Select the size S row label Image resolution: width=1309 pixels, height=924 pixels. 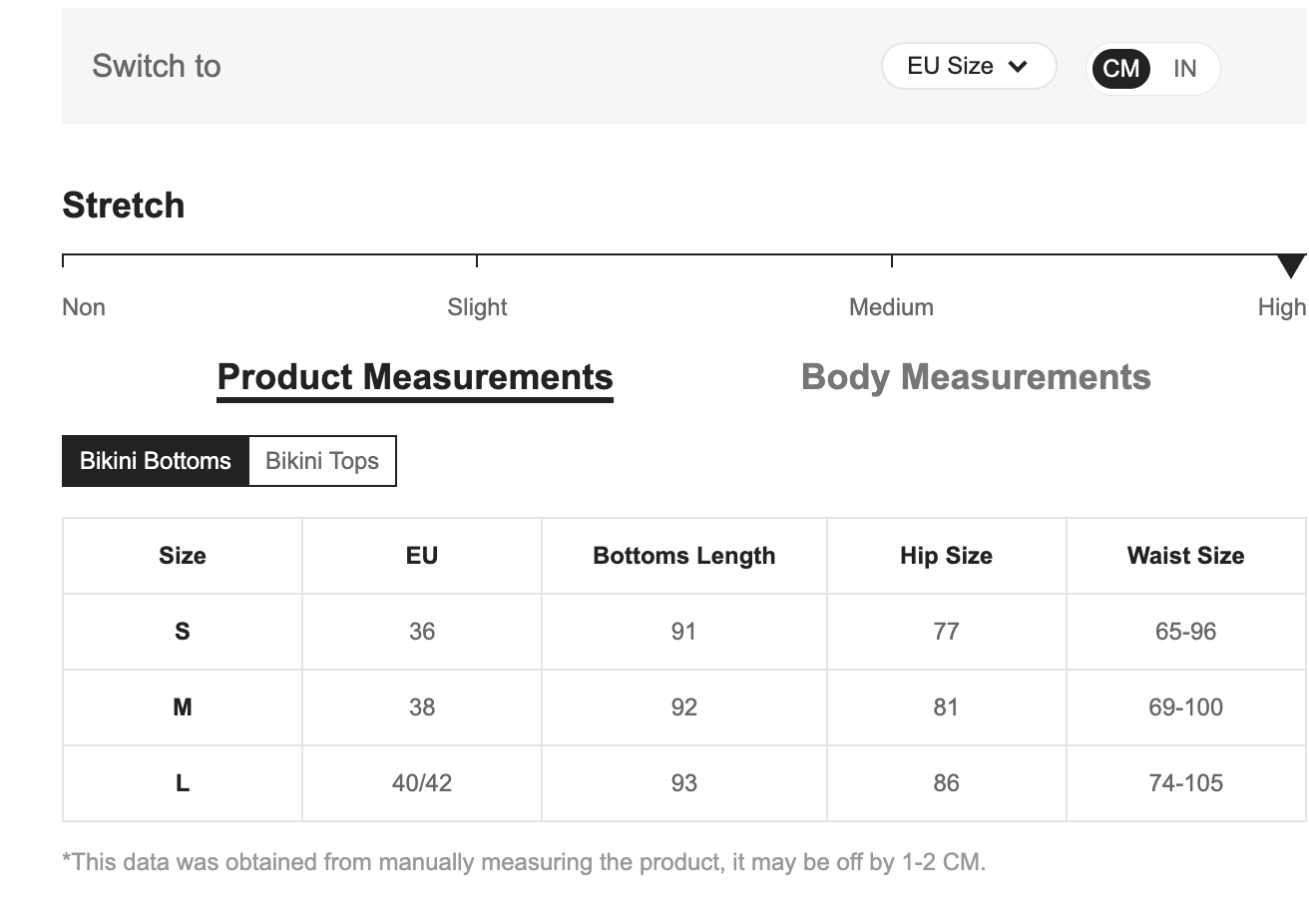tap(183, 632)
